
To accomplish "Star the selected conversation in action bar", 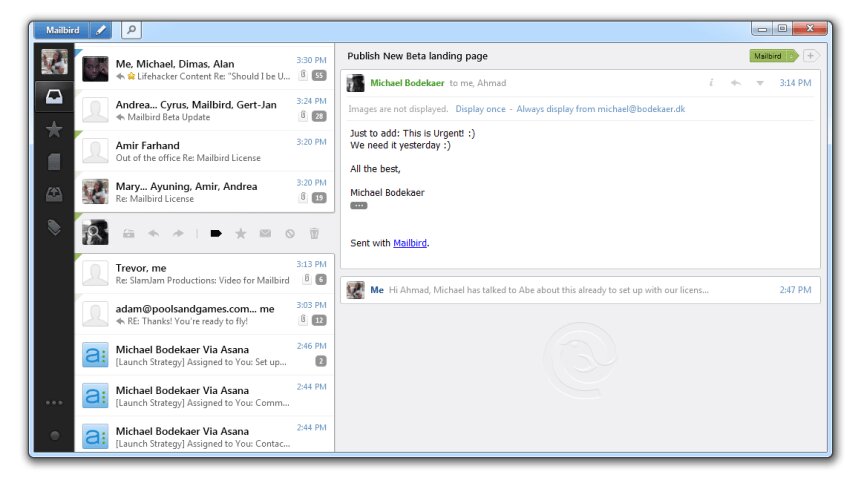I will tap(241, 234).
